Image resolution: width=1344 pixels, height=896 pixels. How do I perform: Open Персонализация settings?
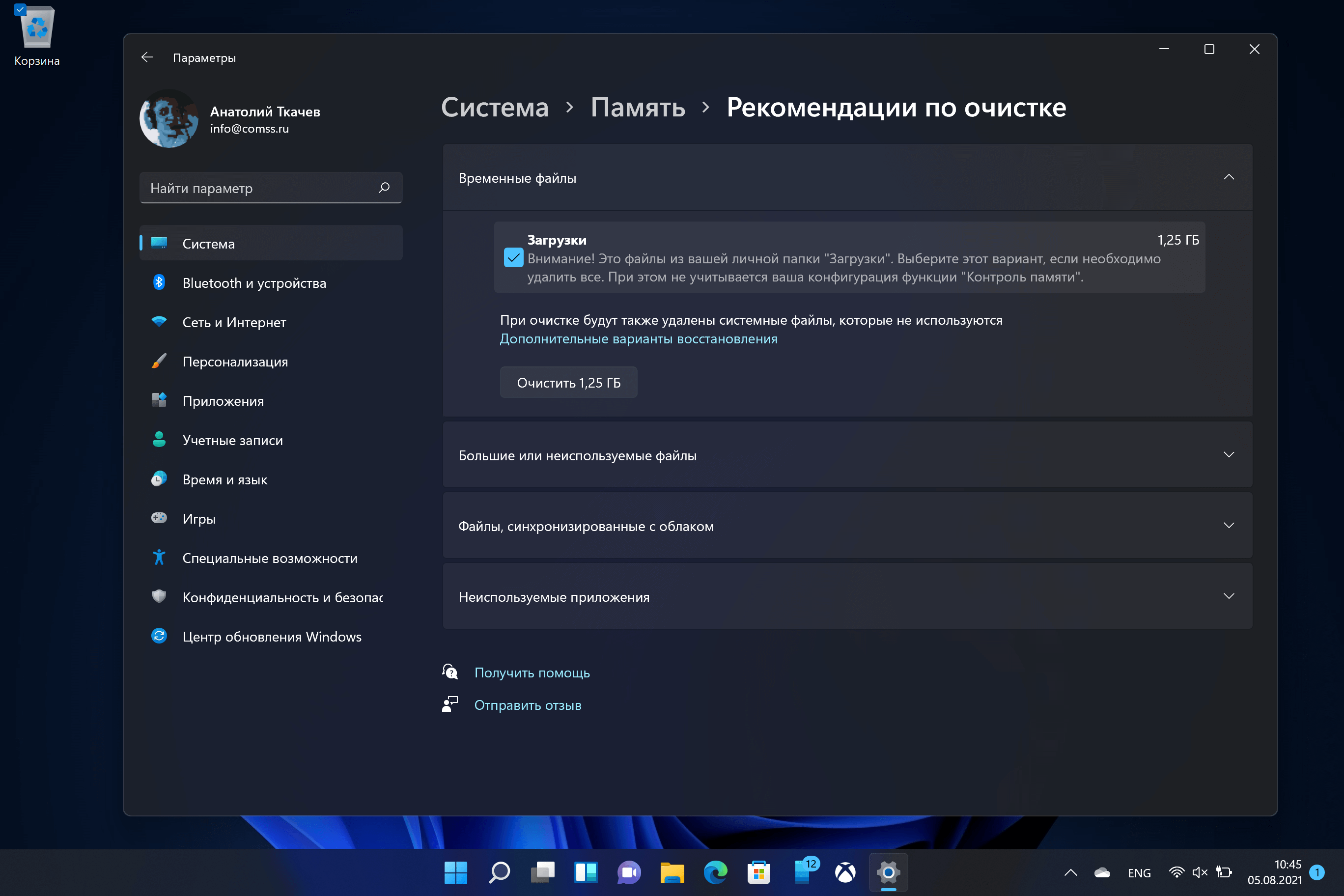coord(236,360)
